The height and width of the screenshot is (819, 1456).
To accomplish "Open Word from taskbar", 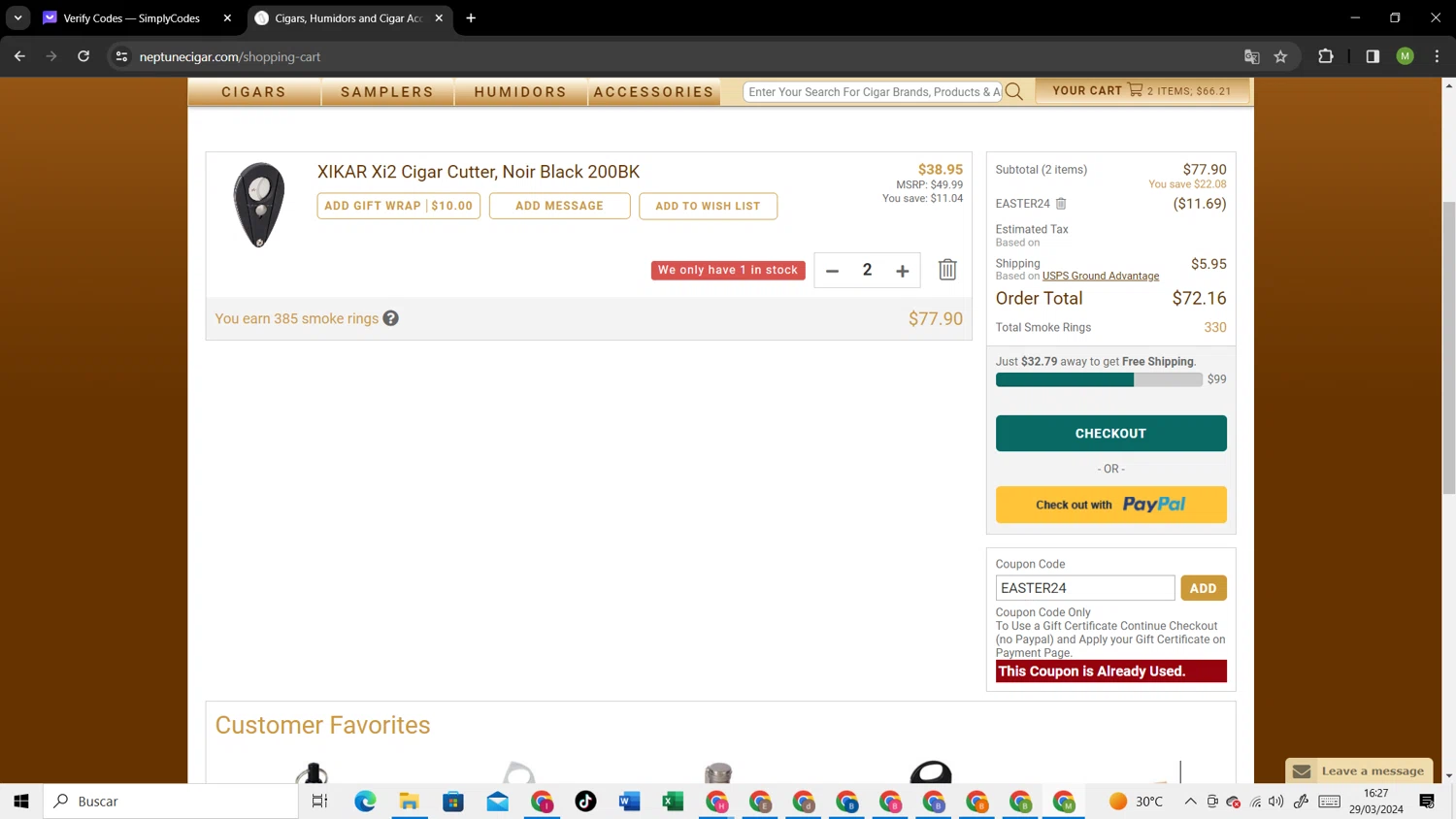I will (x=629, y=802).
